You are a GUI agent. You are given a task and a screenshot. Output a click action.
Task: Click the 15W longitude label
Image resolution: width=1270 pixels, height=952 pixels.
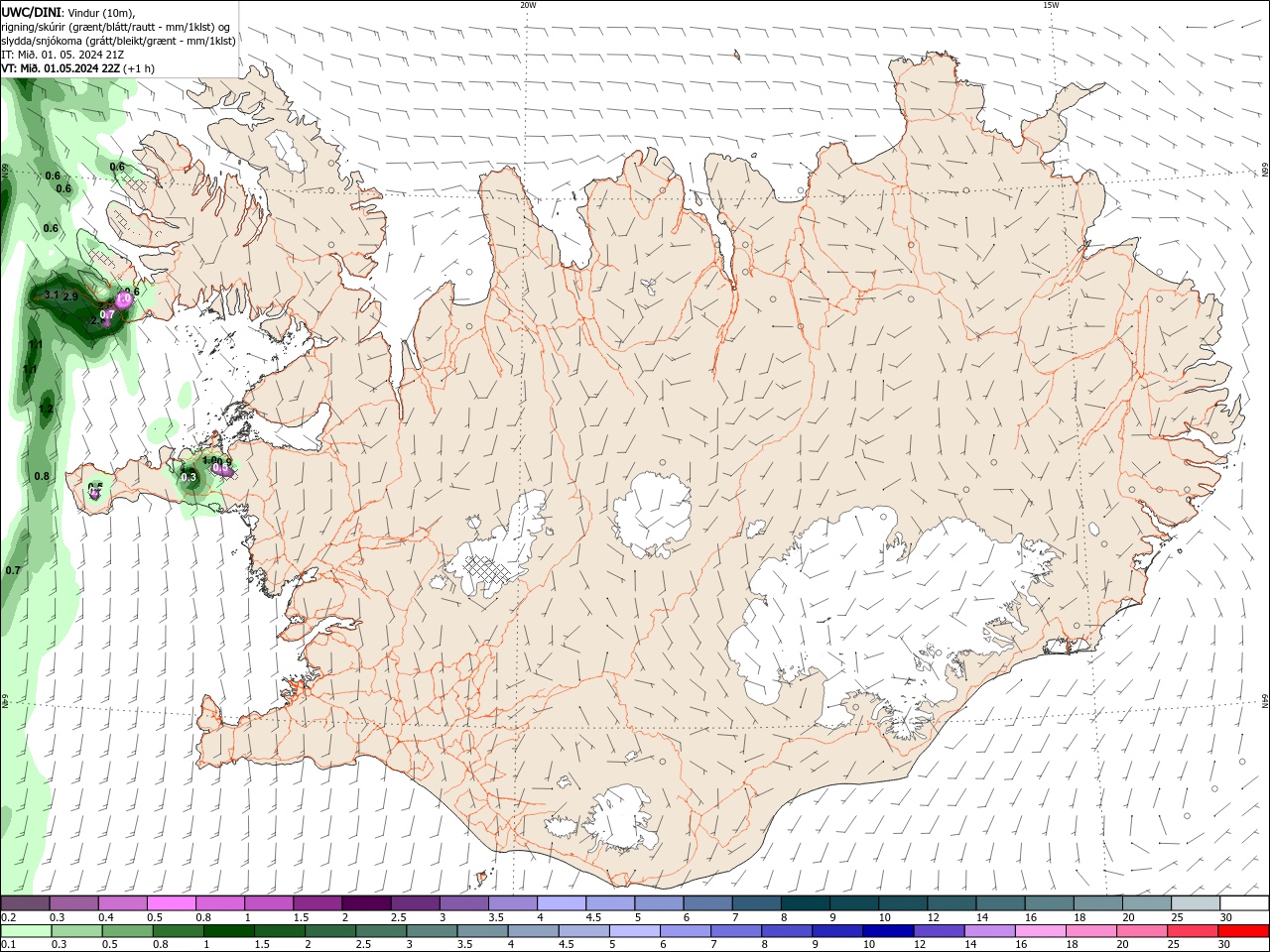tap(1051, 5)
